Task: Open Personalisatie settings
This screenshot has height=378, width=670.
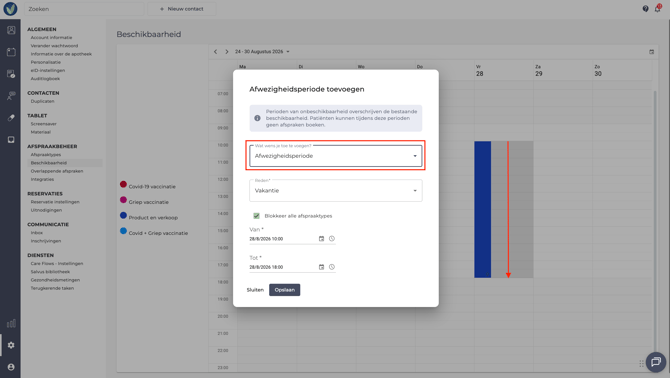Action: coord(46,62)
